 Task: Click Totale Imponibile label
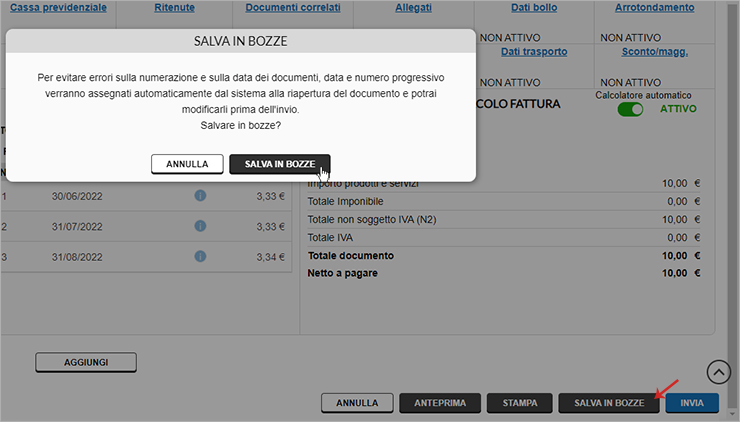[345, 202]
